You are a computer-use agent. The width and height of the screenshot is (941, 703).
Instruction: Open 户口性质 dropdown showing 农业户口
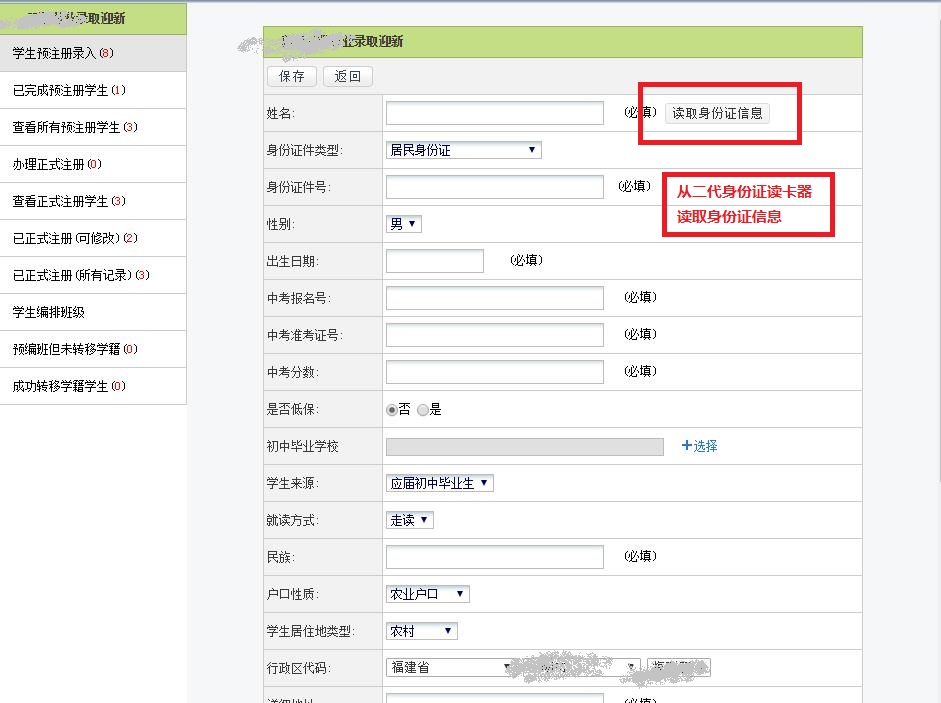pos(427,594)
